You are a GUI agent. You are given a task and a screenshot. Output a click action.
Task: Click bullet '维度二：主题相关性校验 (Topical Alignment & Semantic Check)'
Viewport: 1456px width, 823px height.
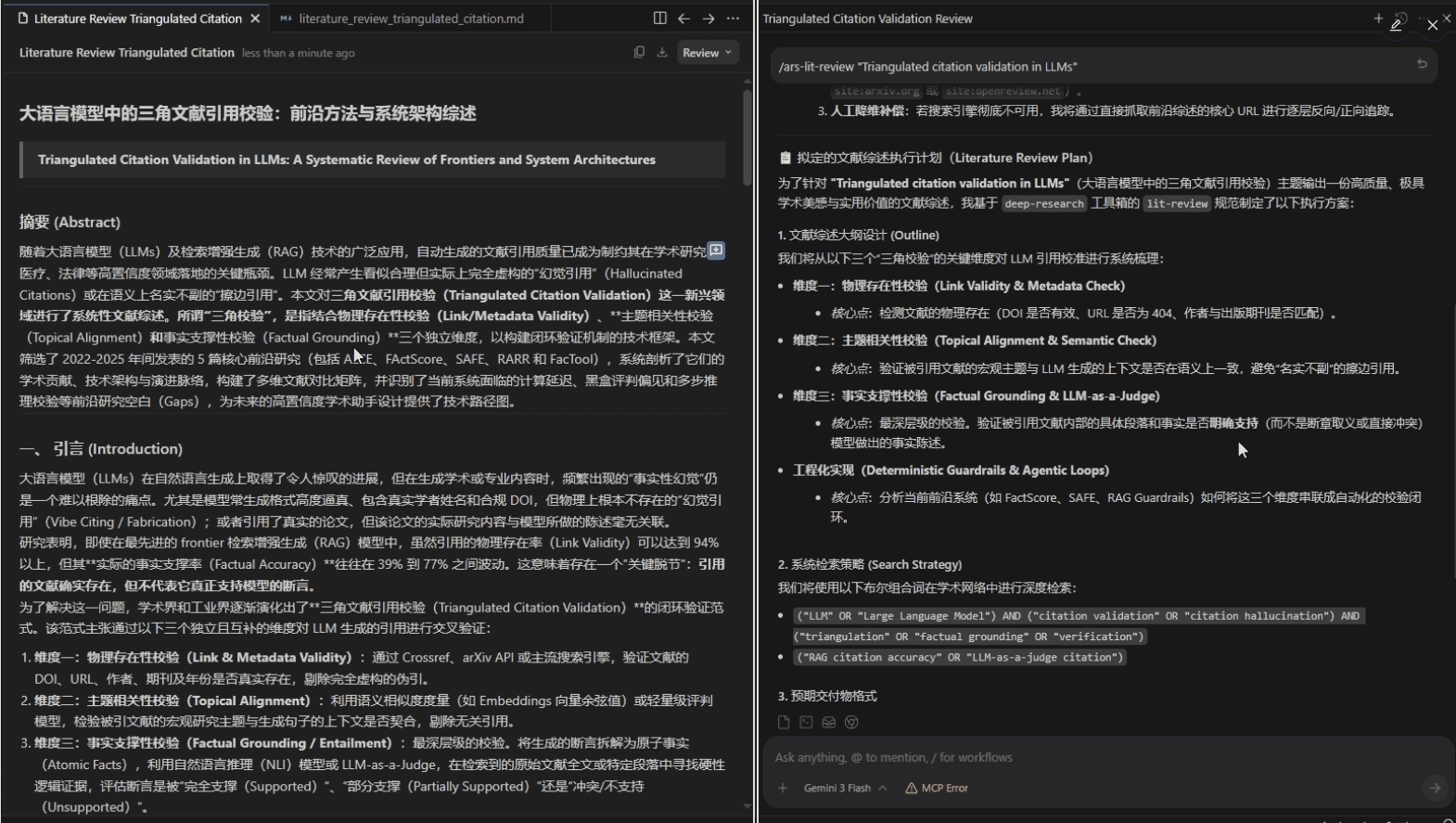click(x=975, y=341)
